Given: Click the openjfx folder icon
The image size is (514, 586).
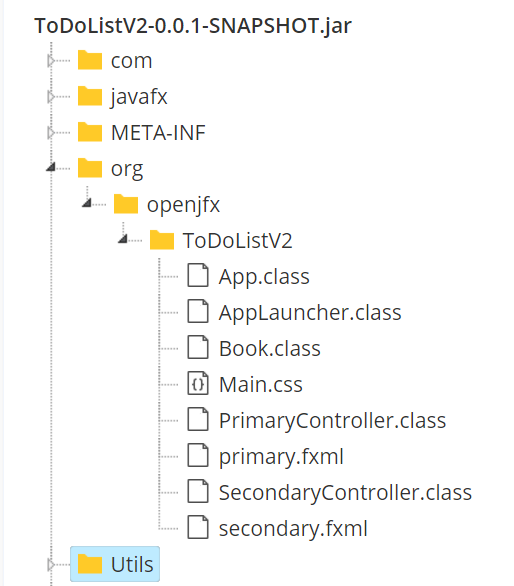Looking at the screenshot, I should (x=126, y=204).
